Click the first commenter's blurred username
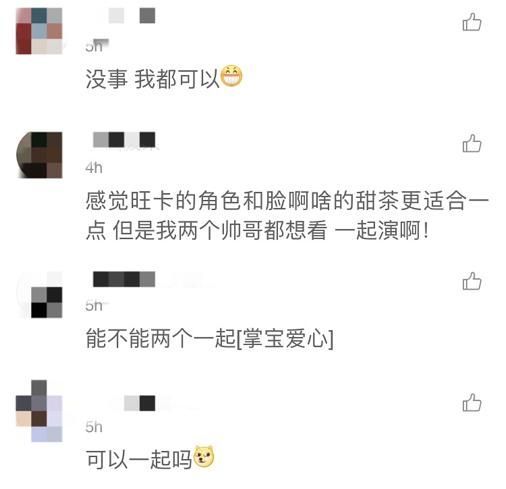The height and width of the screenshot is (489, 506). click(124, 16)
